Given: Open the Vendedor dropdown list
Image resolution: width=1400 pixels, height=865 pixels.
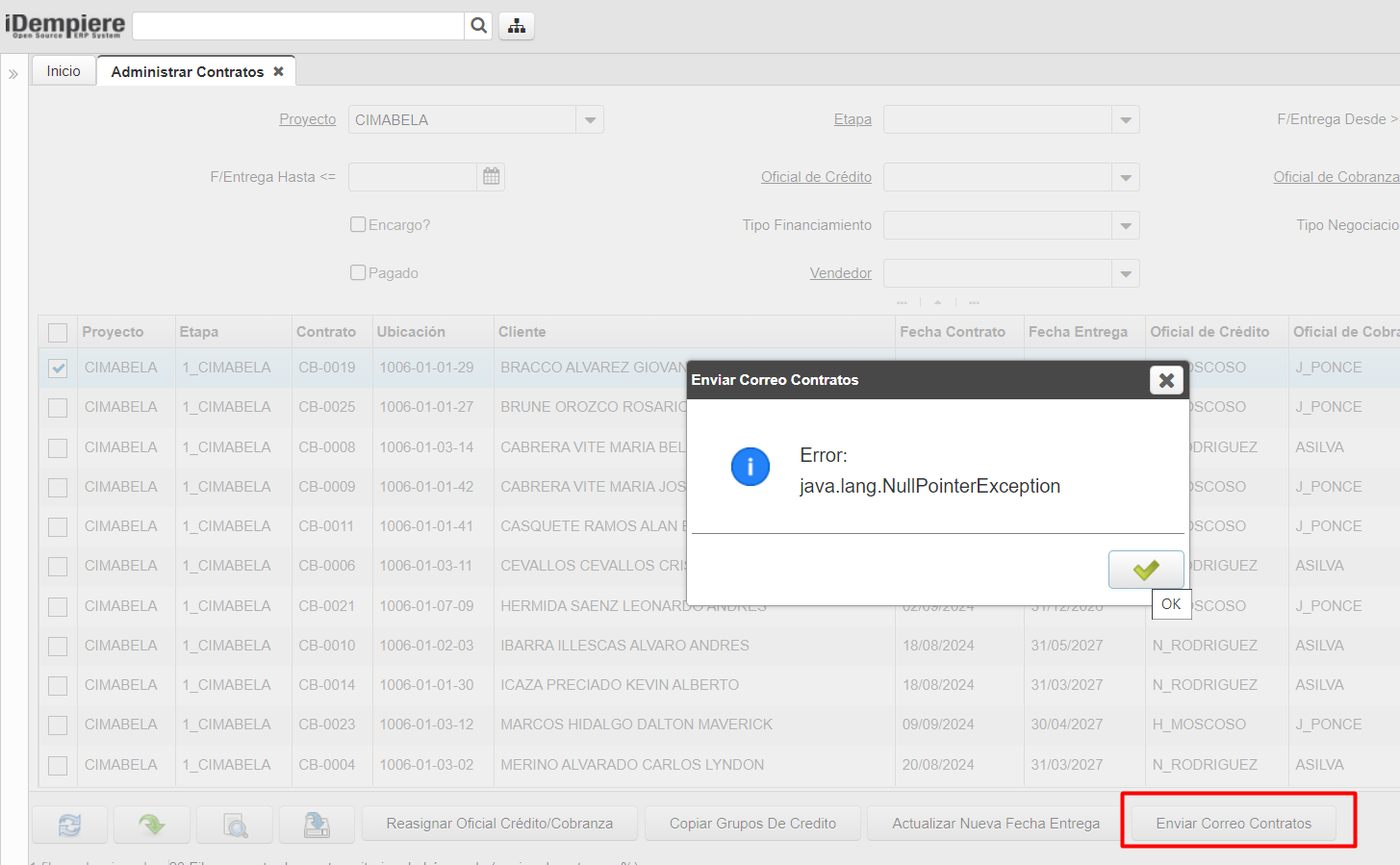Looking at the screenshot, I should 1125,274.
